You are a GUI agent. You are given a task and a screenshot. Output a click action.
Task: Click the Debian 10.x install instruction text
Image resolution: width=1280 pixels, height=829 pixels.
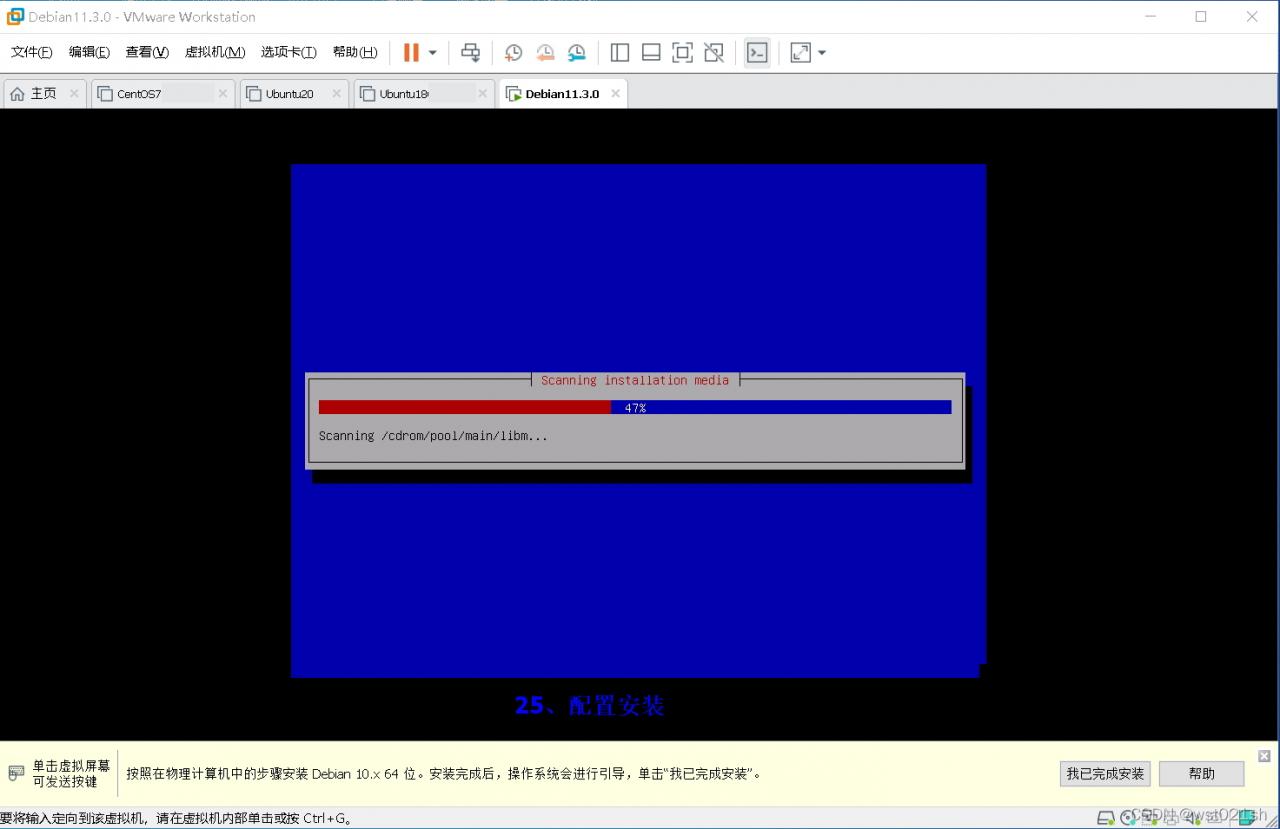(444, 774)
